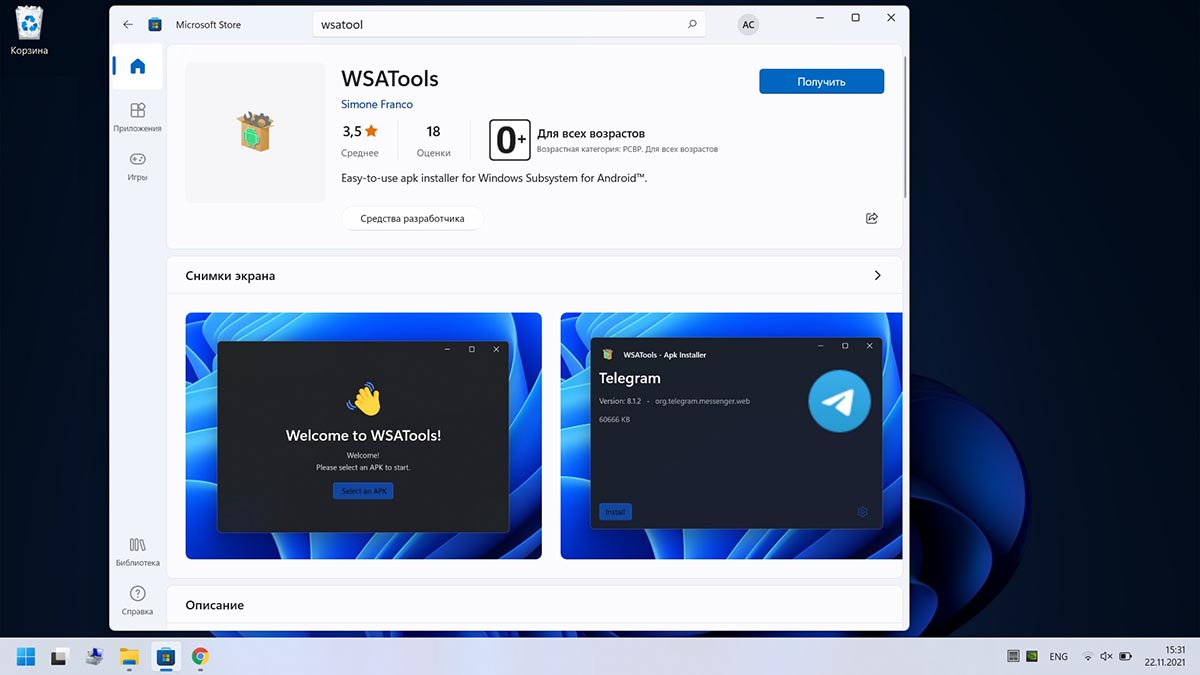
Task: Go back using the Store back arrow
Action: click(128, 24)
